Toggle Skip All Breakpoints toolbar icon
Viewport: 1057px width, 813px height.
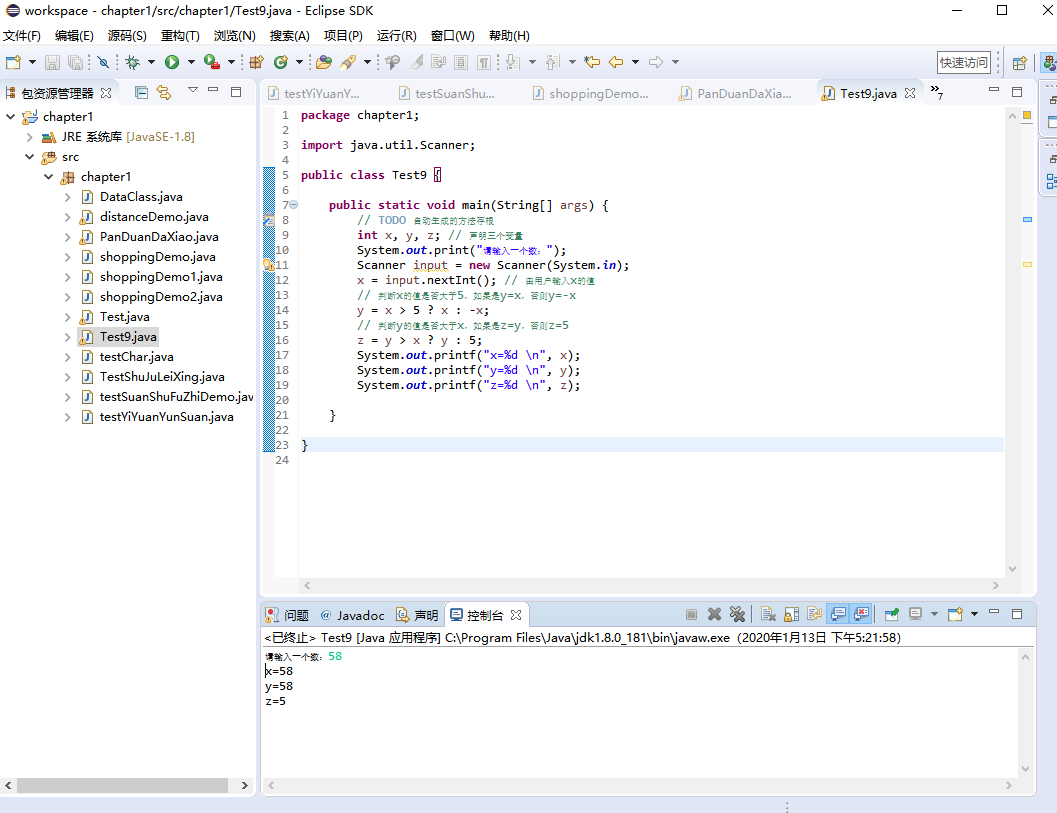tap(103, 62)
